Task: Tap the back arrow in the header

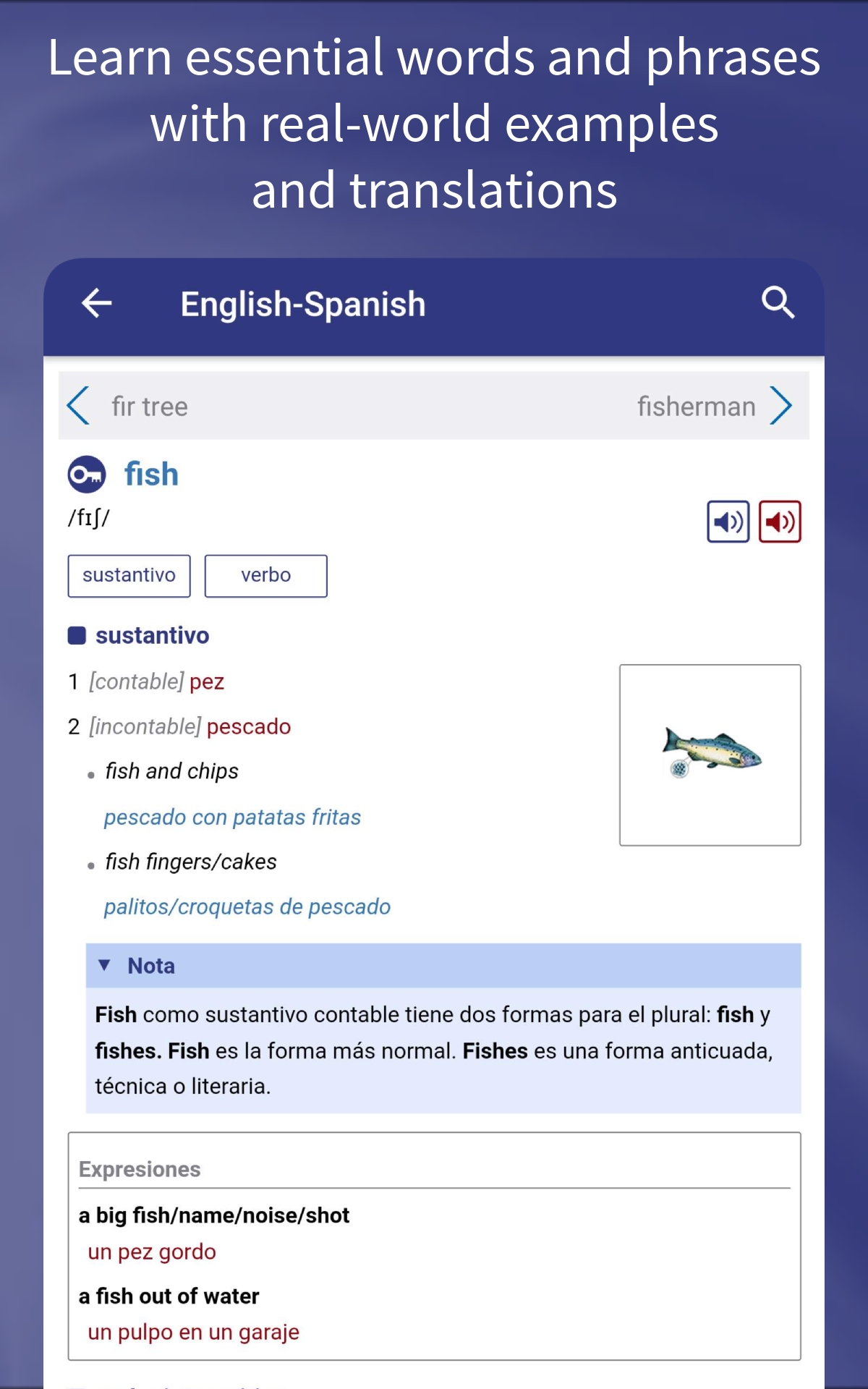Action: (96, 303)
